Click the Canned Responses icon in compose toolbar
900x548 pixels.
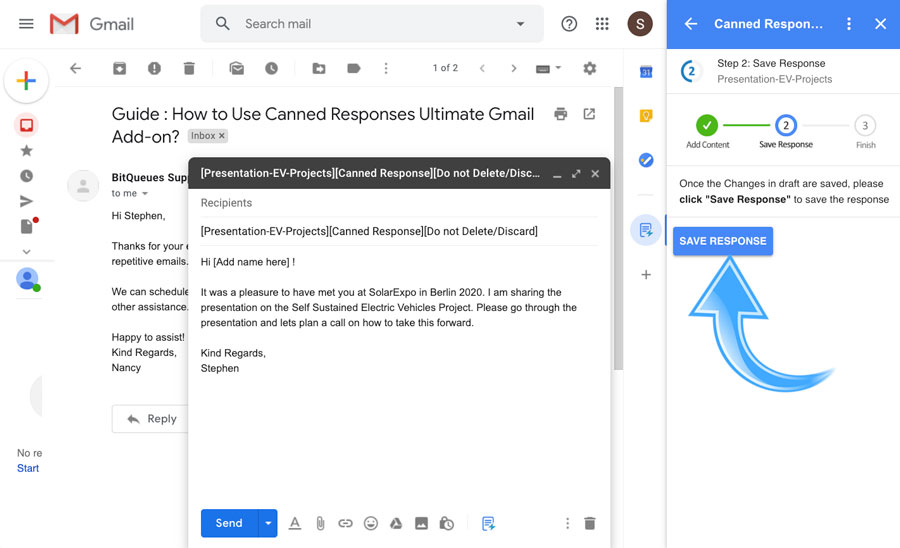click(488, 523)
